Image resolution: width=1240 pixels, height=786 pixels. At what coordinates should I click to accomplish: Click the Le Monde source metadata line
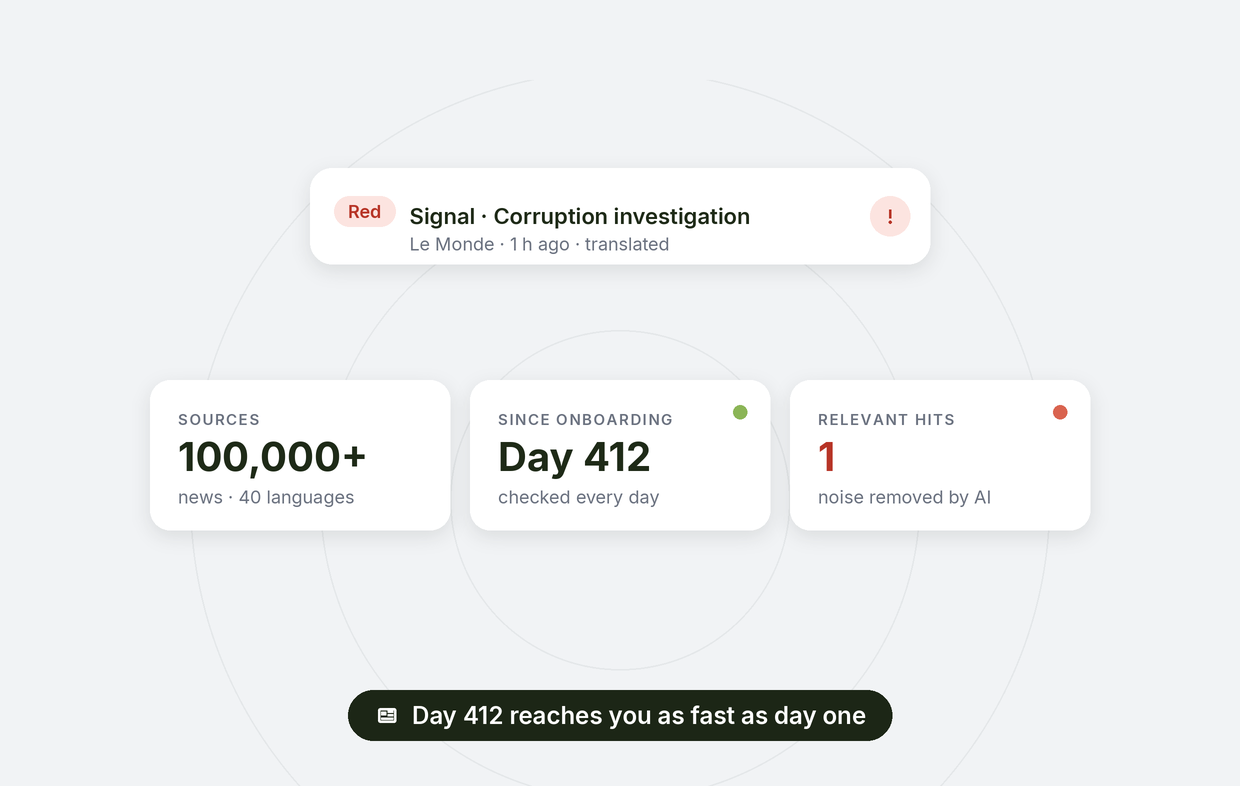(x=539, y=244)
